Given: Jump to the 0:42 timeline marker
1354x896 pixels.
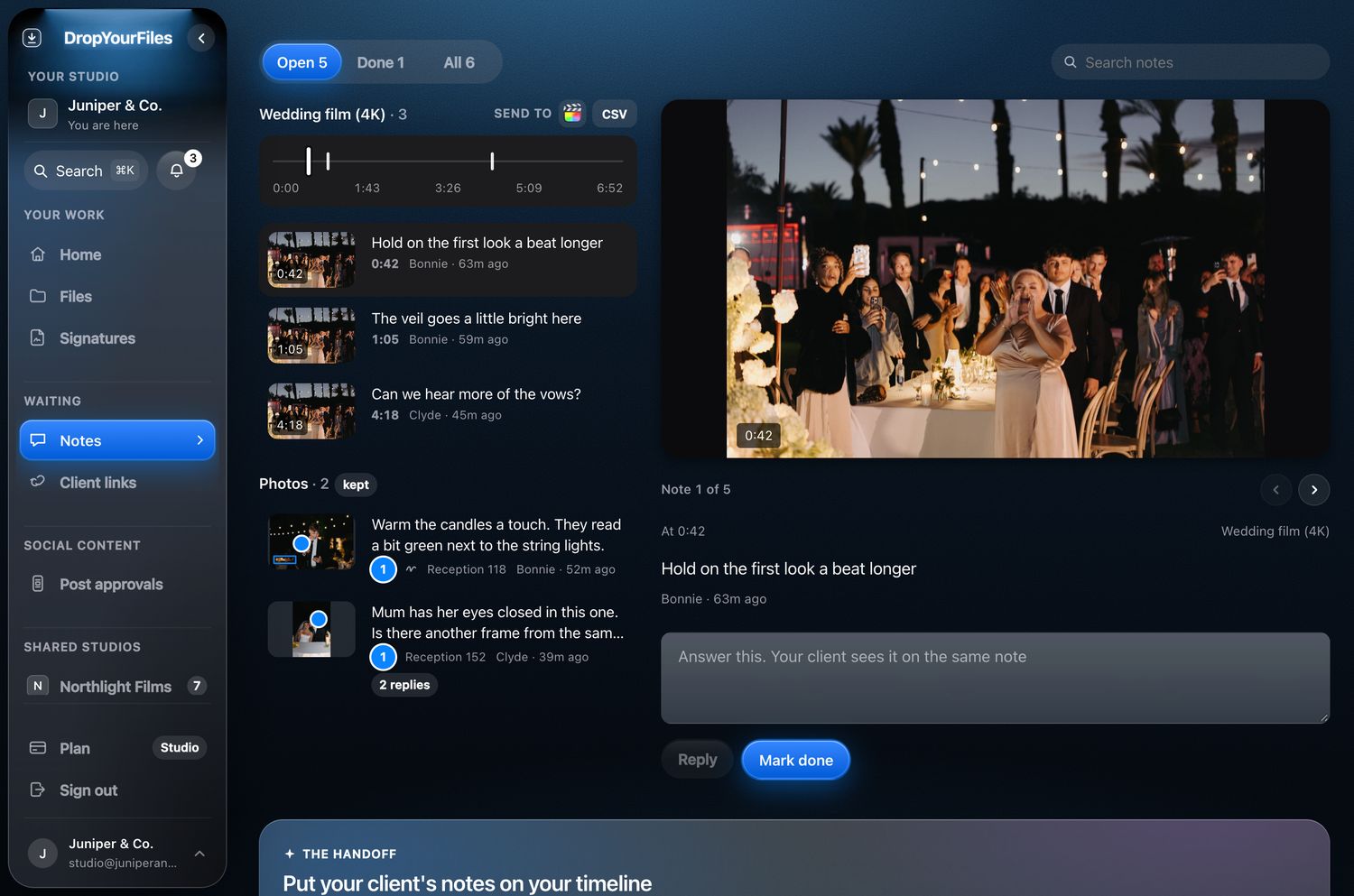Looking at the screenshot, I should [x=309, y=161].
